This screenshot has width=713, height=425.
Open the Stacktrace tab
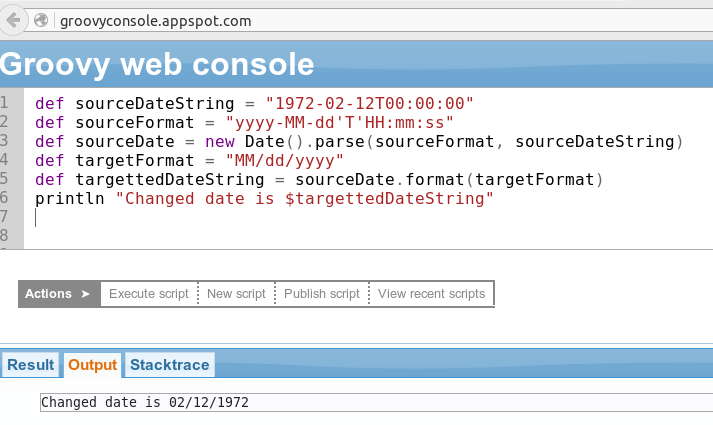point(170,365)
